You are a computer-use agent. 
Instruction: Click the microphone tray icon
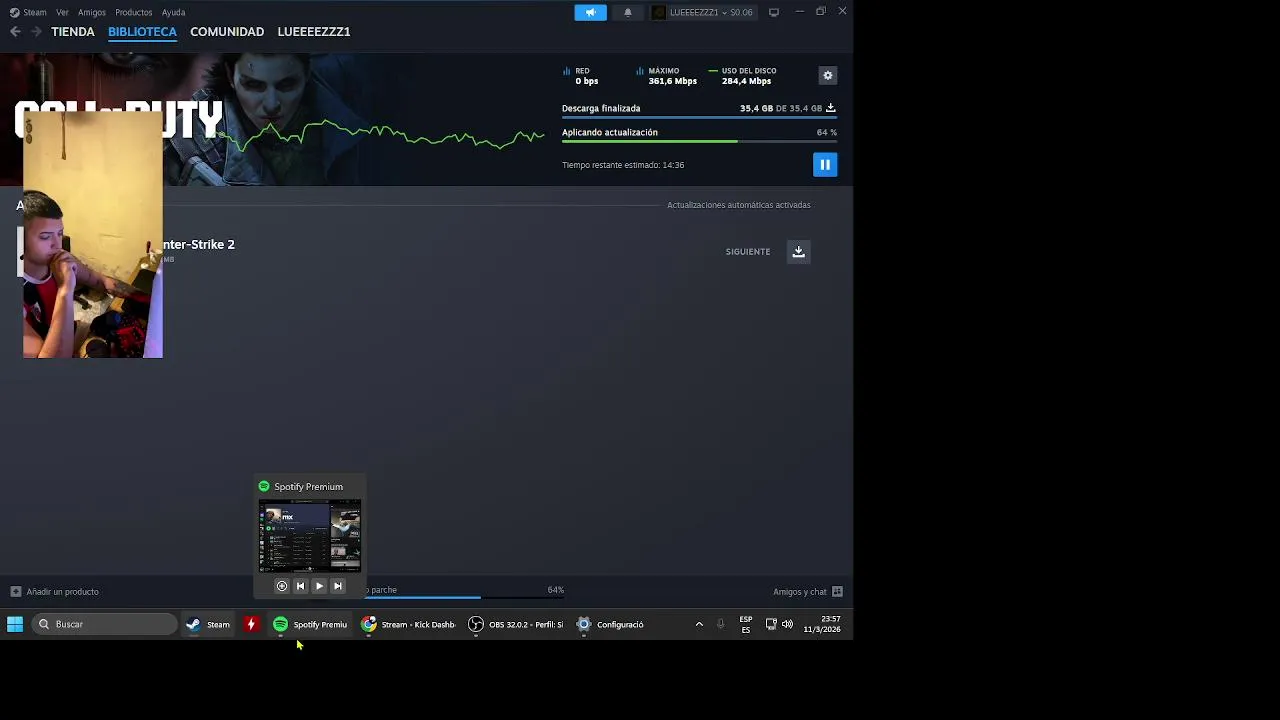pyautogui.click(x=720, y=624)
